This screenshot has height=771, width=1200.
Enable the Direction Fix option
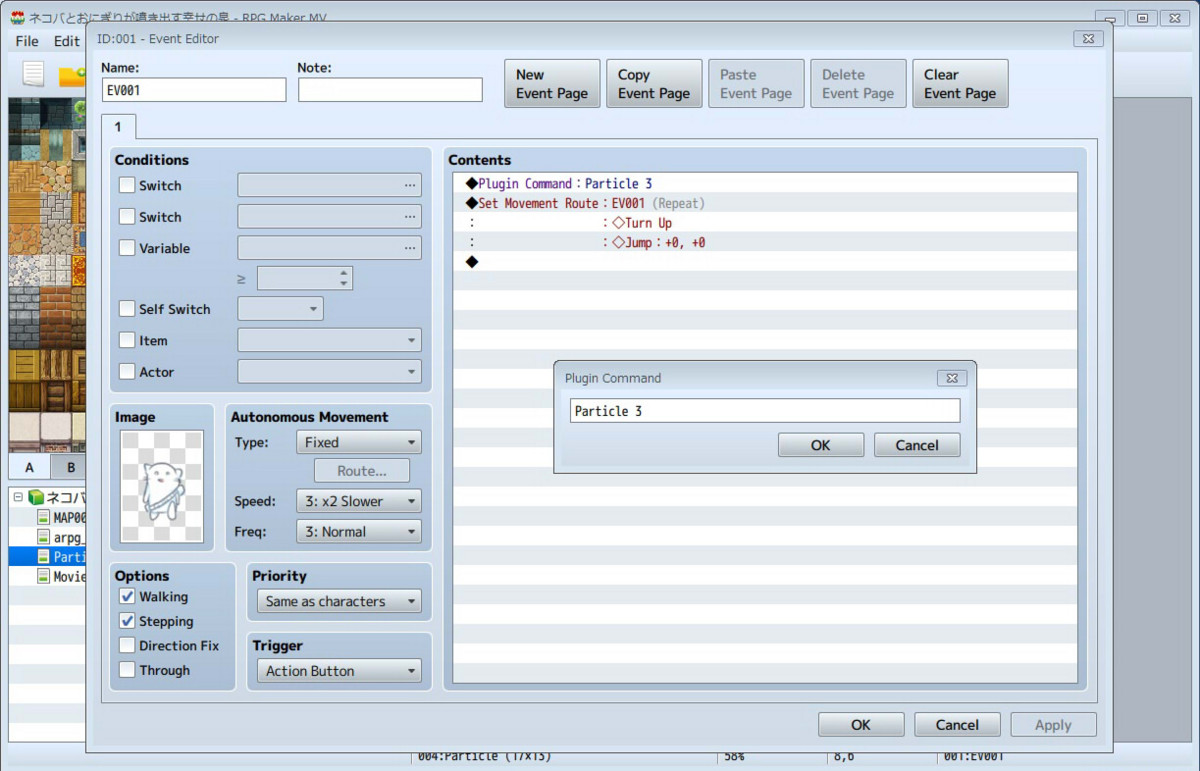pos(127,645)
